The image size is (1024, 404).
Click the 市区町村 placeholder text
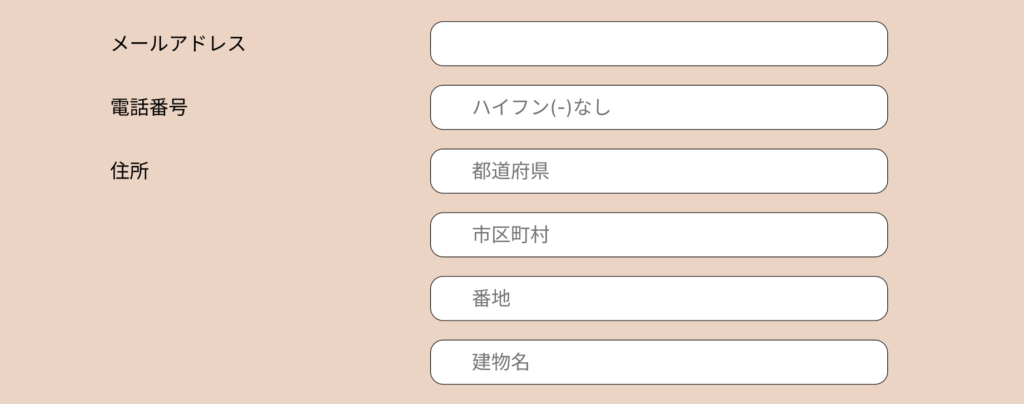tap(510, 235)
